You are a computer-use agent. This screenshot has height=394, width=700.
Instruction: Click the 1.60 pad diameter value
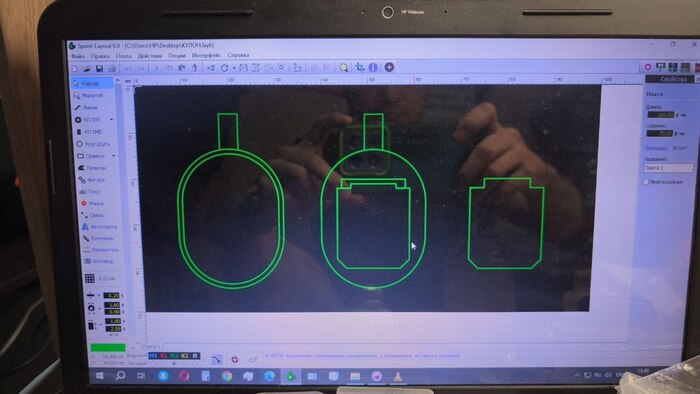[112, 305]
